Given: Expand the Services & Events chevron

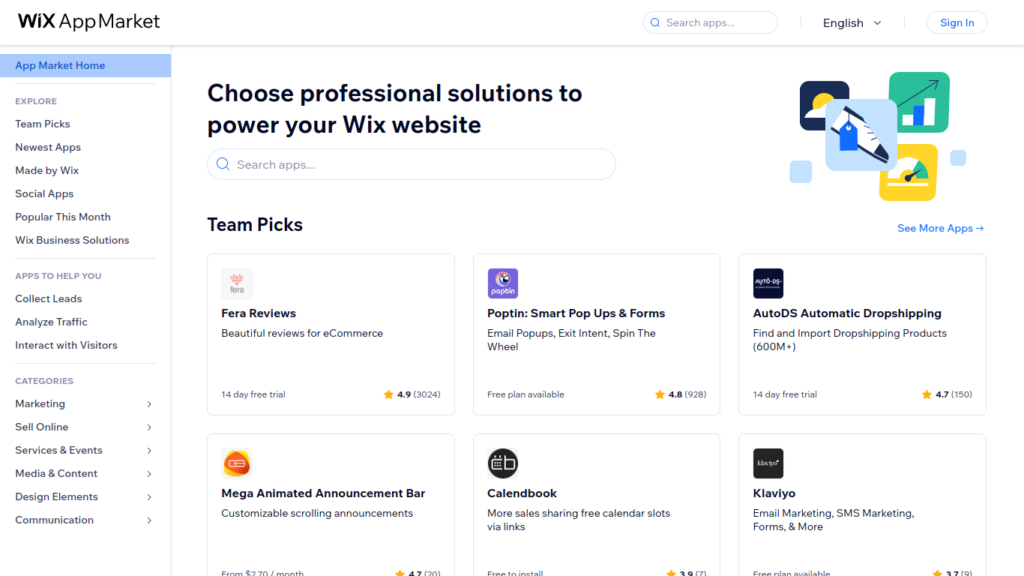Looking at the screenshot, I should point(149,451).
